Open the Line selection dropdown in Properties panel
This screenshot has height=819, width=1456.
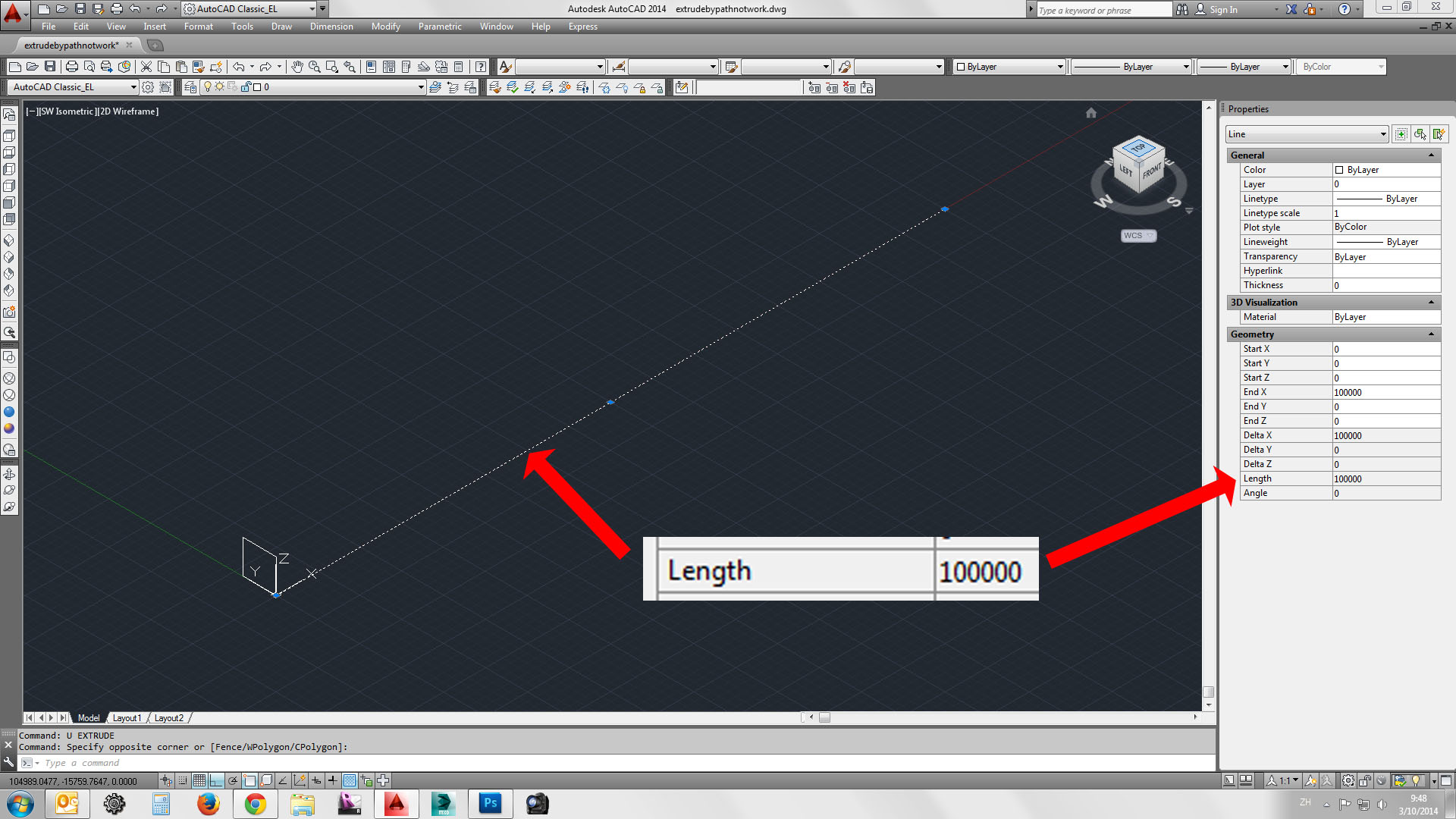1382,134
